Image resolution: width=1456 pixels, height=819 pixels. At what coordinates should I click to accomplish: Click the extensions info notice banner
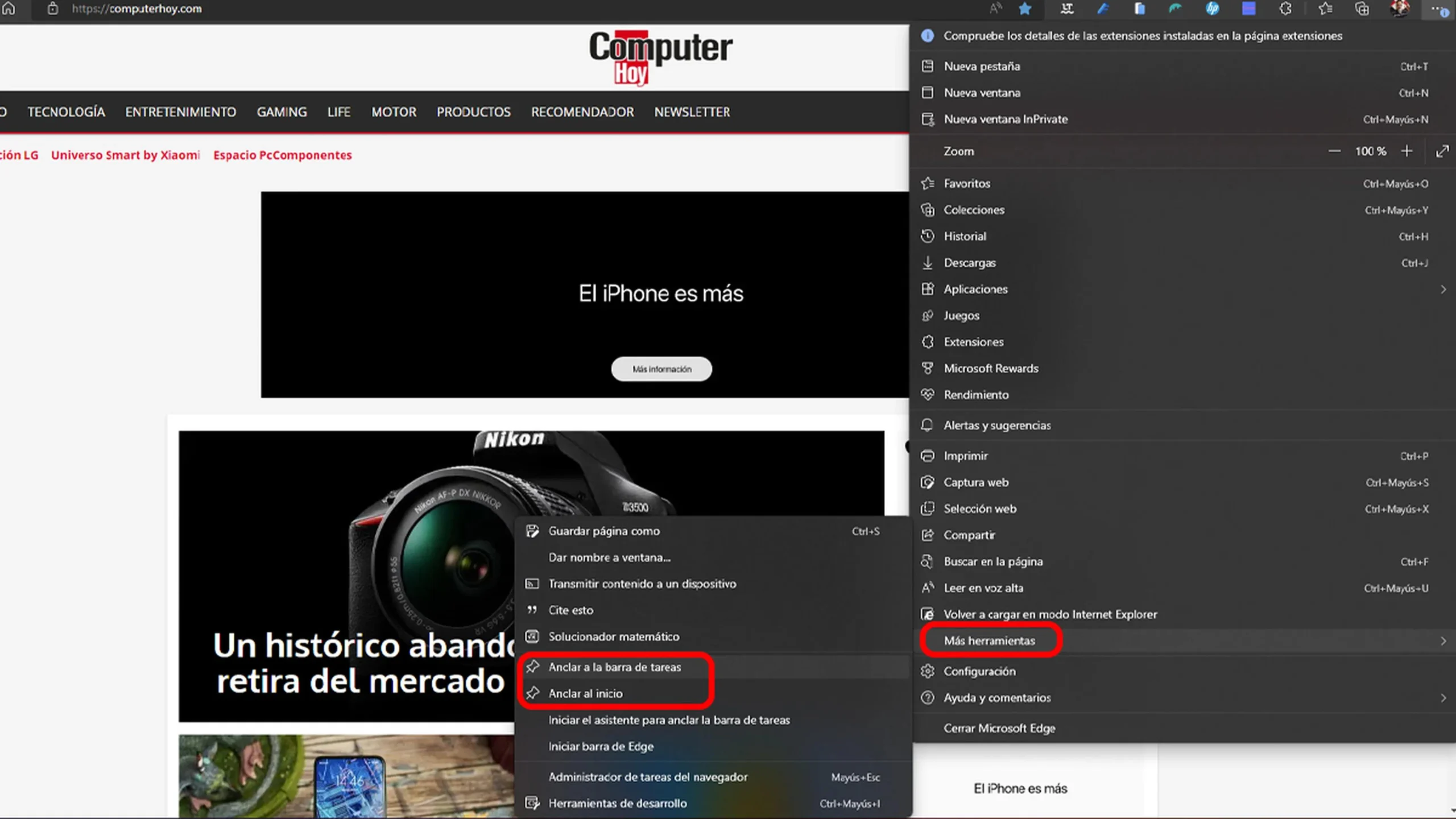tap(1183, 36)
